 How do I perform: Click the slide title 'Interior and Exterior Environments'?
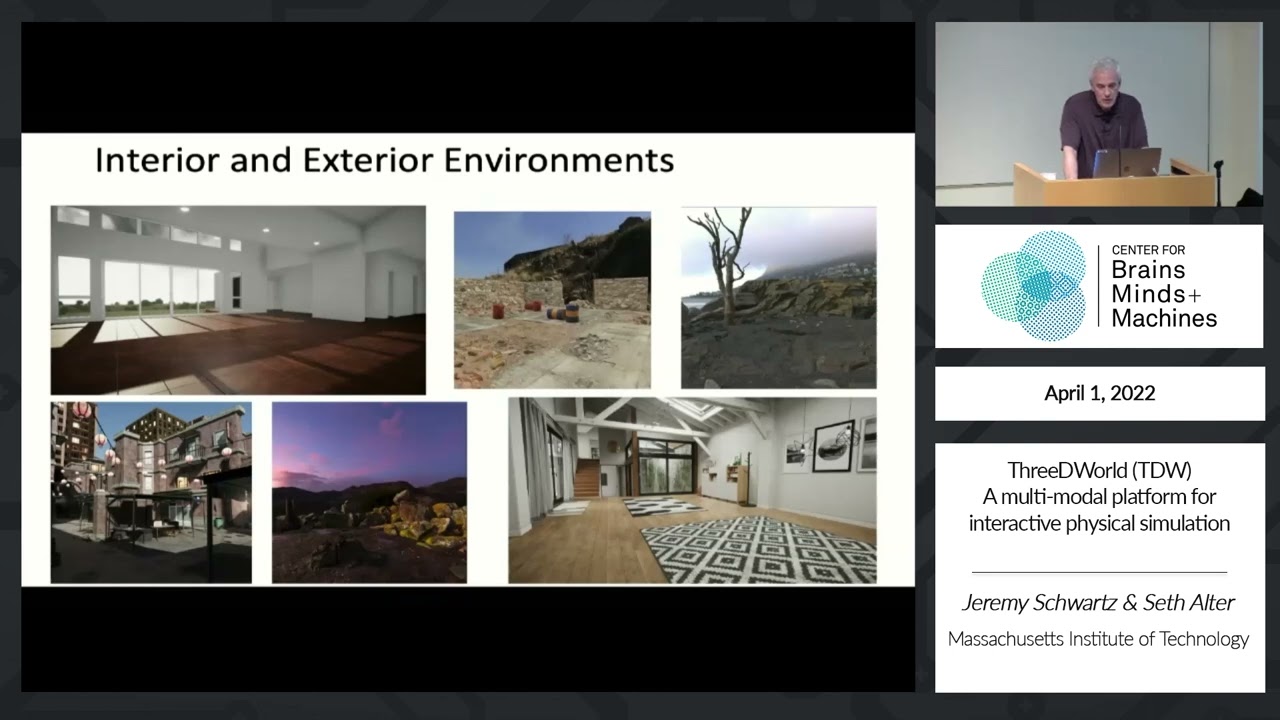coord(384,160)
